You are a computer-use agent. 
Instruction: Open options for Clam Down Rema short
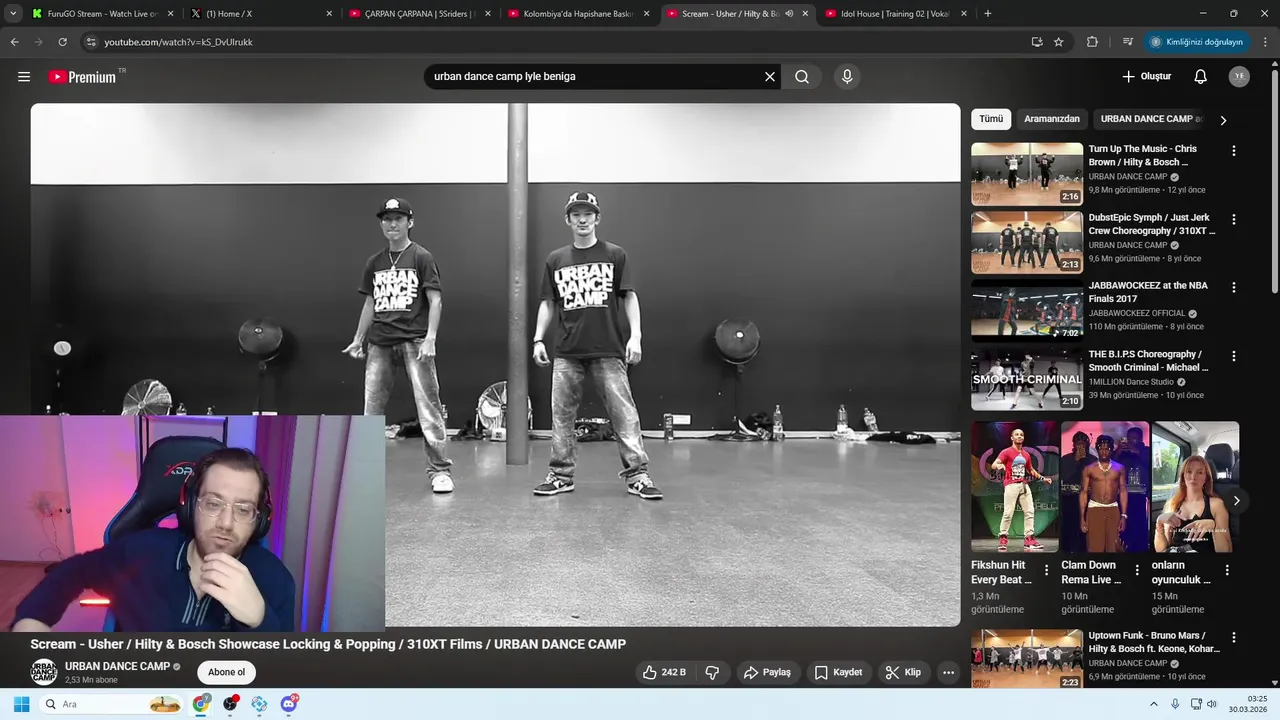pos(1137,570)
